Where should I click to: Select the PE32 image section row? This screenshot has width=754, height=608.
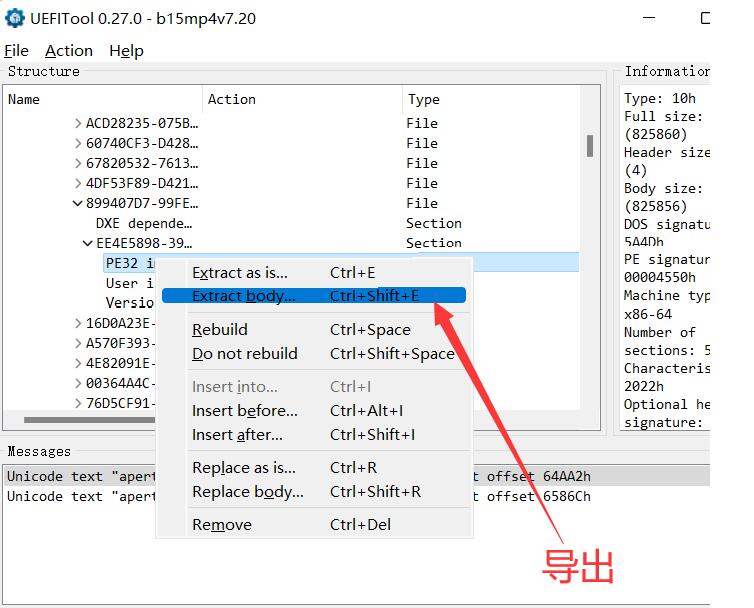click(x=129, y=263)
